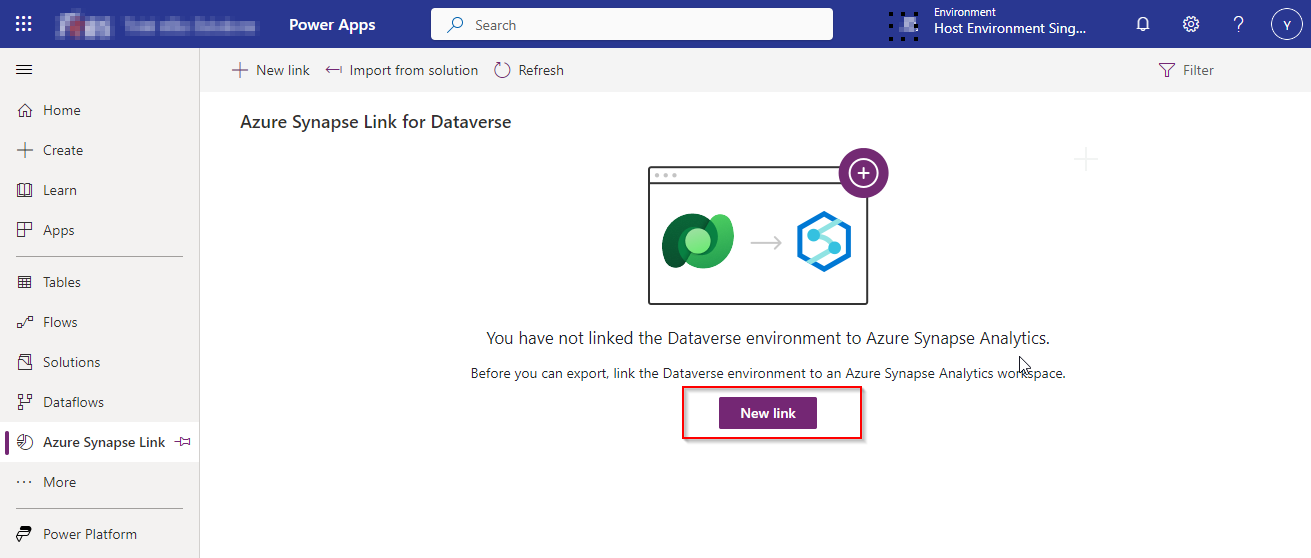Expand More in the left navigation

point(59,482)
